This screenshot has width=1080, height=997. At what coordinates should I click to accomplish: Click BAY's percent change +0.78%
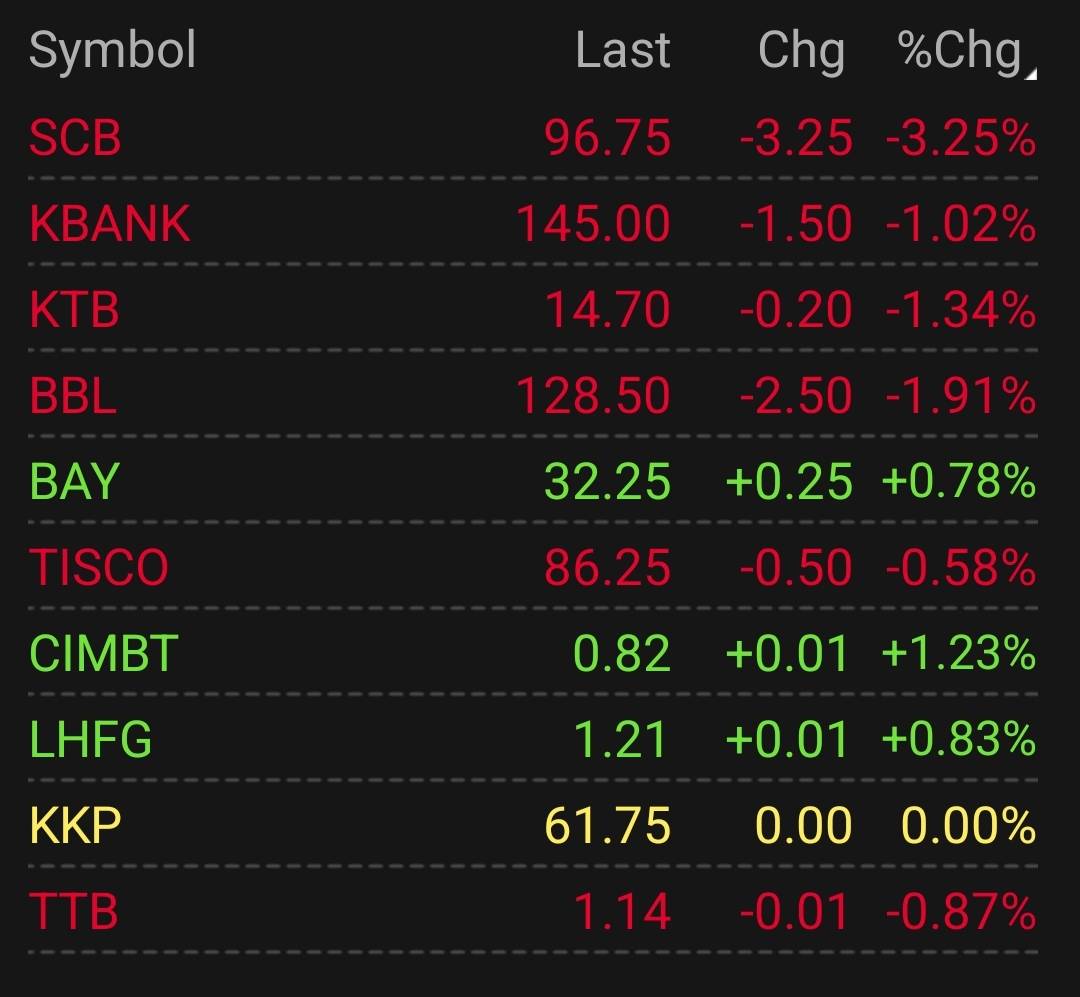pos(959,481)
